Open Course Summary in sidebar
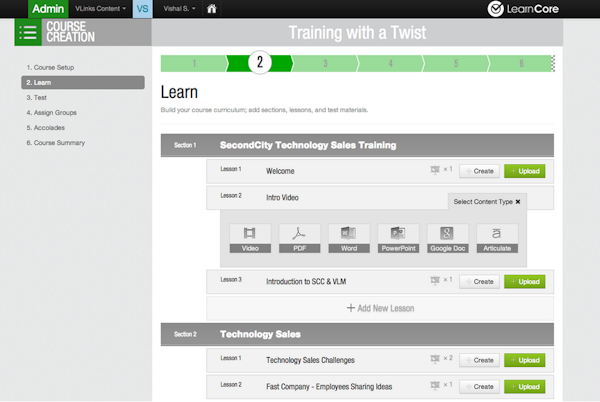 (55, 142)
